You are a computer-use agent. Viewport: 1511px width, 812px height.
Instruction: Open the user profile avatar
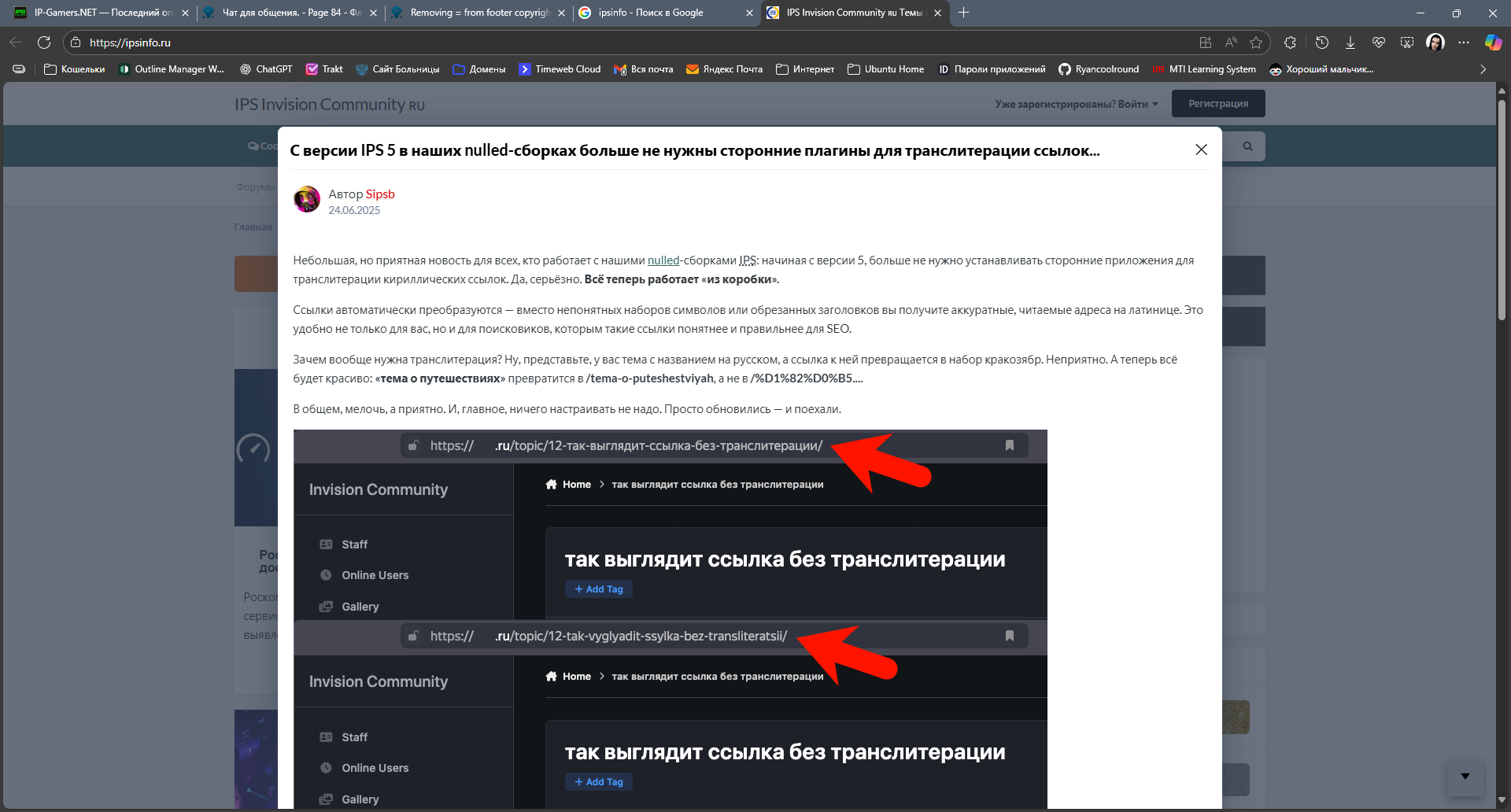pos(1435,42)
